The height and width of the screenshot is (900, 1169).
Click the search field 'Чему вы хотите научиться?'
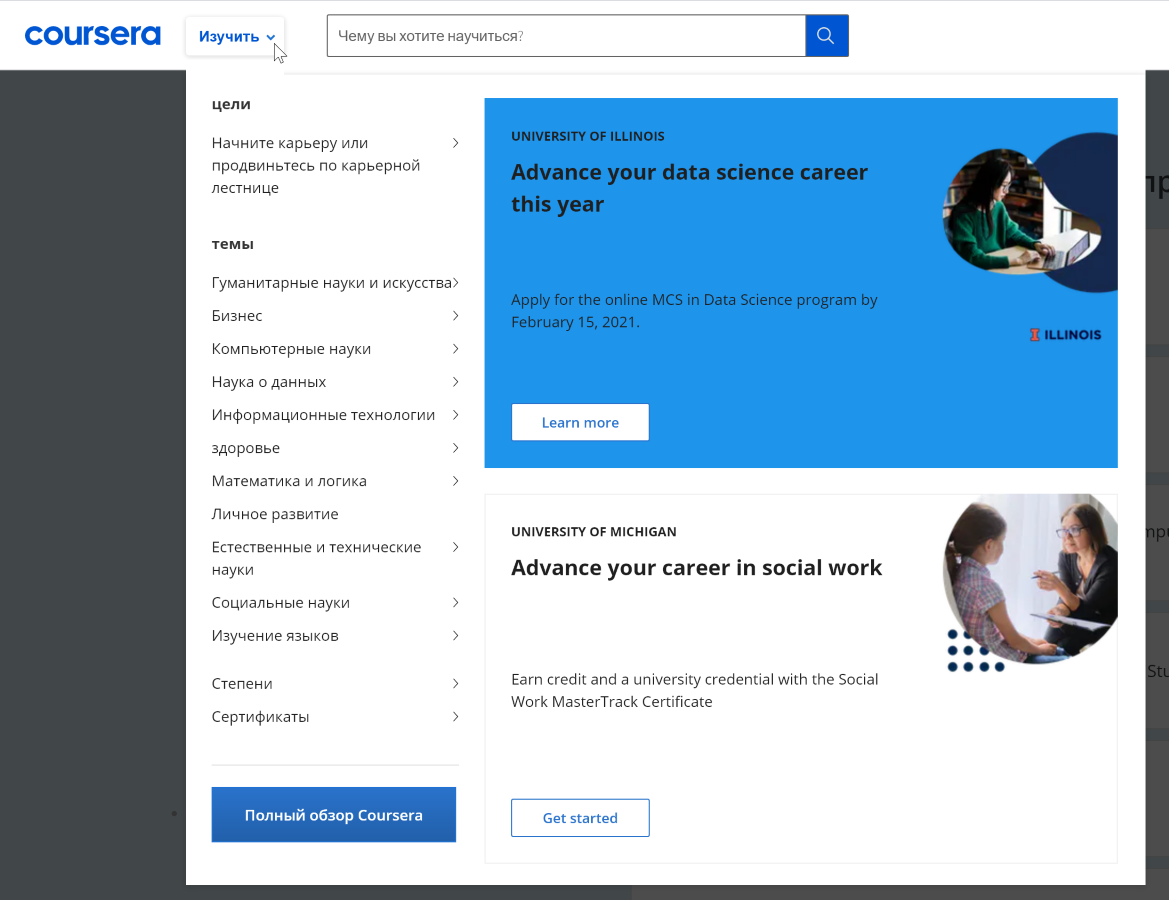tap(566, 36)
